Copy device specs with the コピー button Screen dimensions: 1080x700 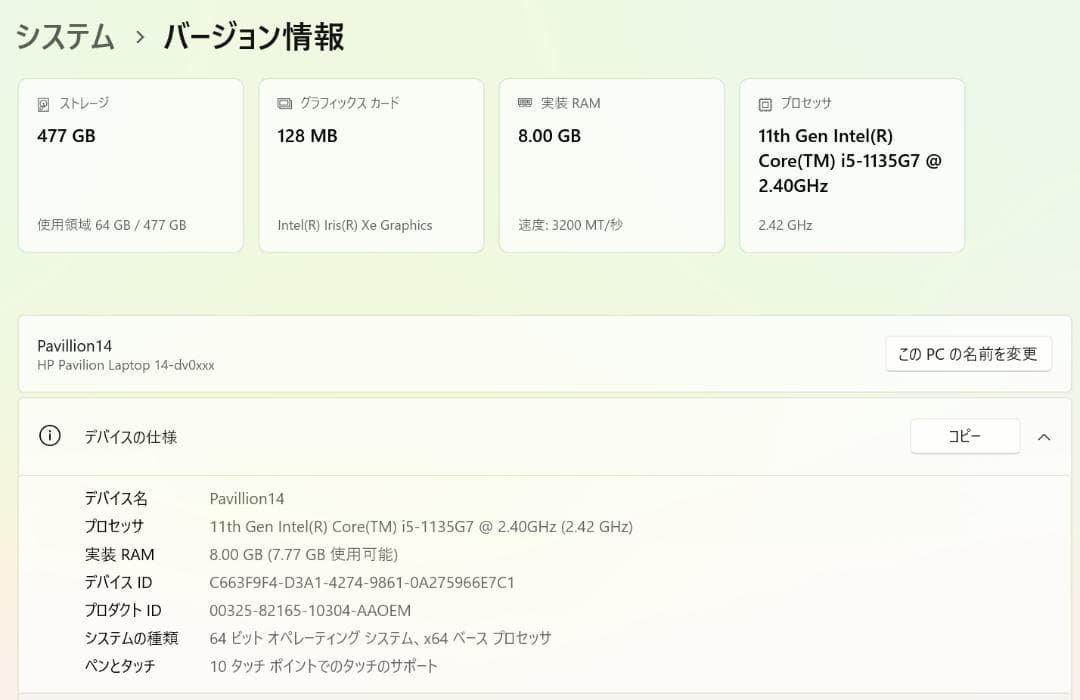click(964, 436)
